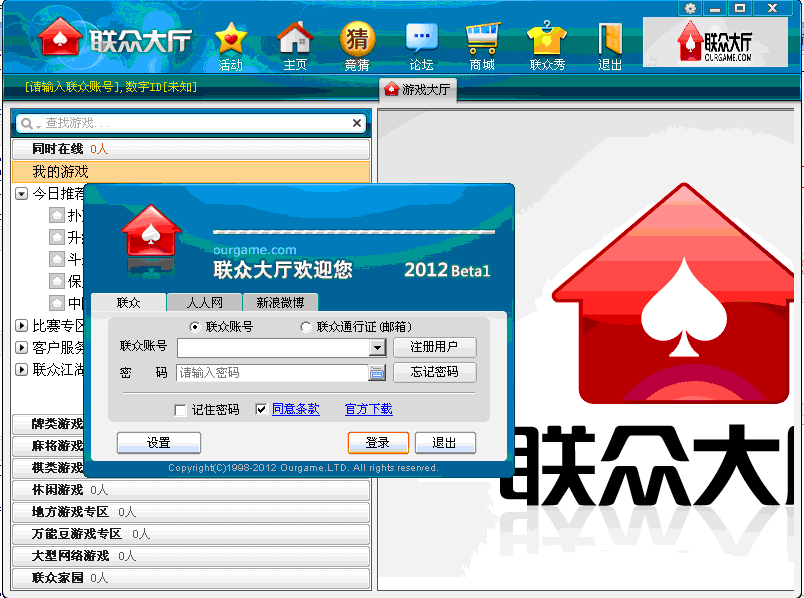Maximize the 联众大厅 window
The height and width of the screenshot is (598, 804).
pyautogui.click(x=740, y=8)
